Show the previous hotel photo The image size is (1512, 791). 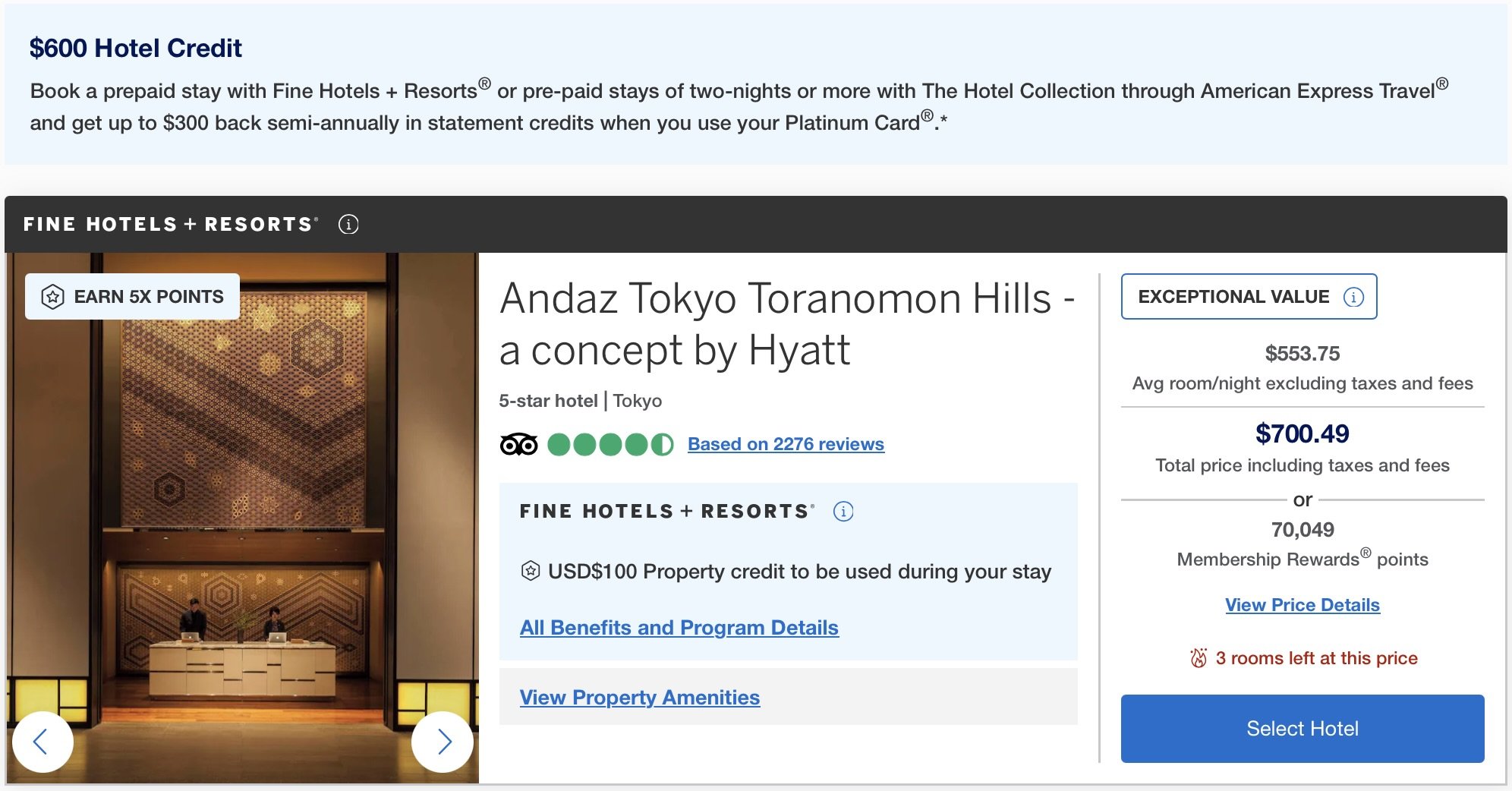pyautogui.click(x=43, y=742)
